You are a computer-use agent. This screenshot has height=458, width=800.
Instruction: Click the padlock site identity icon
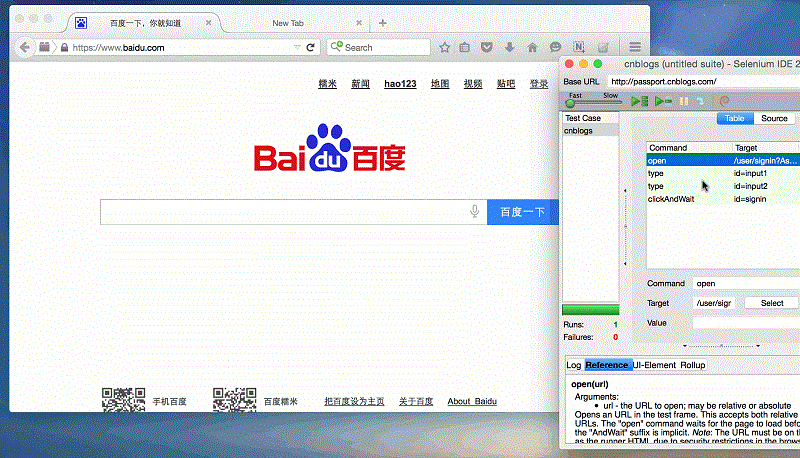point(64,47)
